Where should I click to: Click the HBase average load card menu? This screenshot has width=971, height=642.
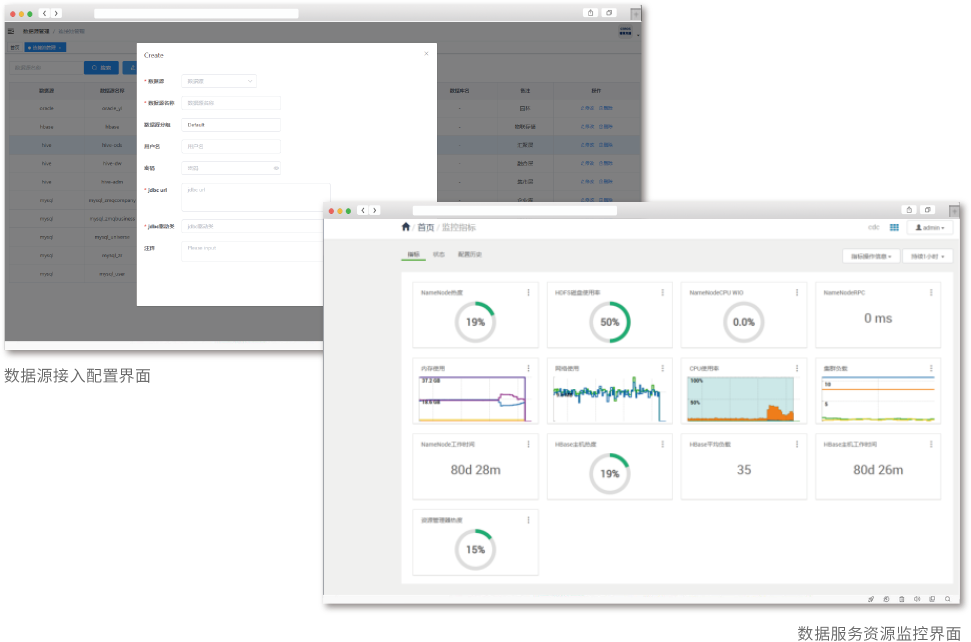797,444
